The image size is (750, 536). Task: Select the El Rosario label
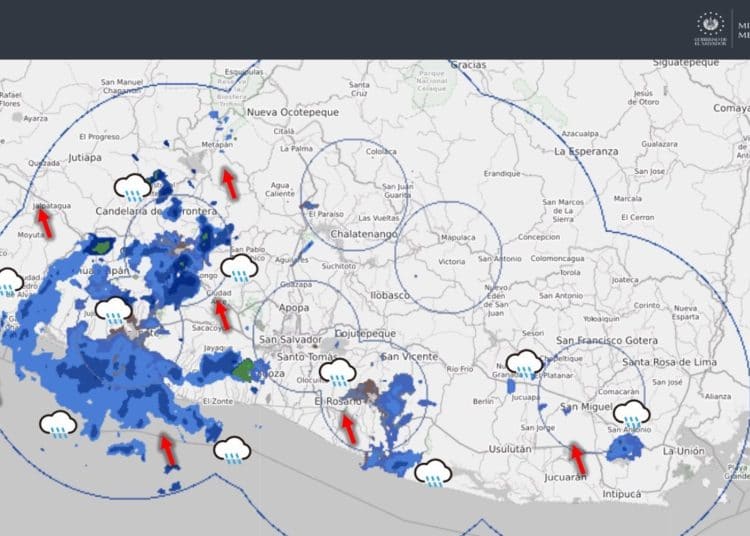(338, 402)
